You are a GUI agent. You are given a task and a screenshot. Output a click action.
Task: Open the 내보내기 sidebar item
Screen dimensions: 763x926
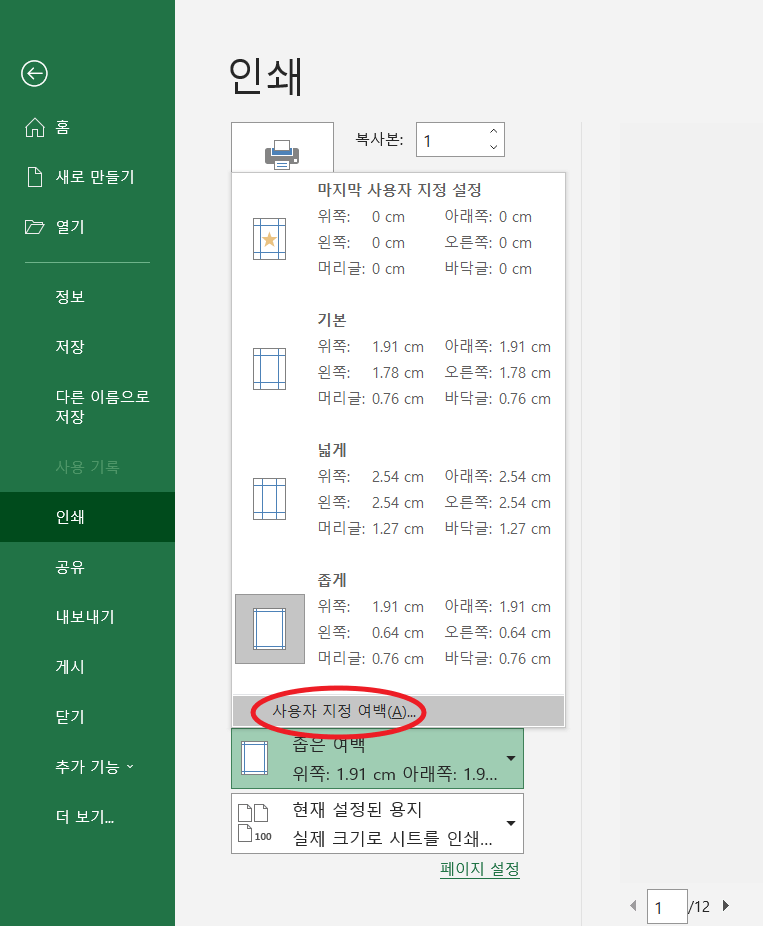[x=87, y=617]
